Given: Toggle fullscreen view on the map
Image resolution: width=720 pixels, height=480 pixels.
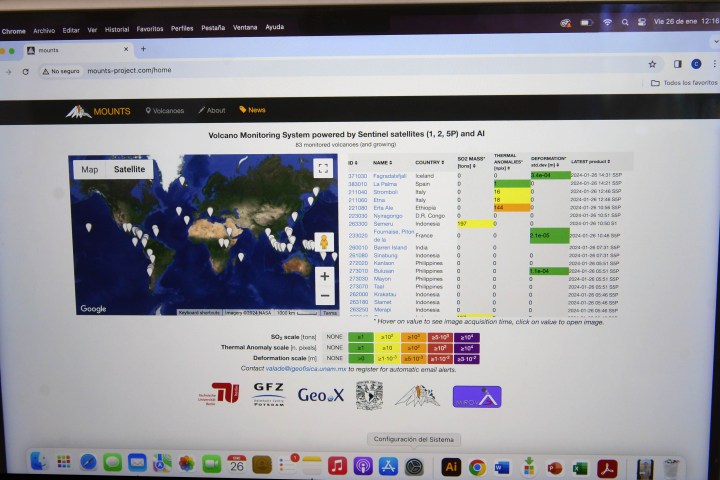Looking at the screenshot, I should point(322,169).
